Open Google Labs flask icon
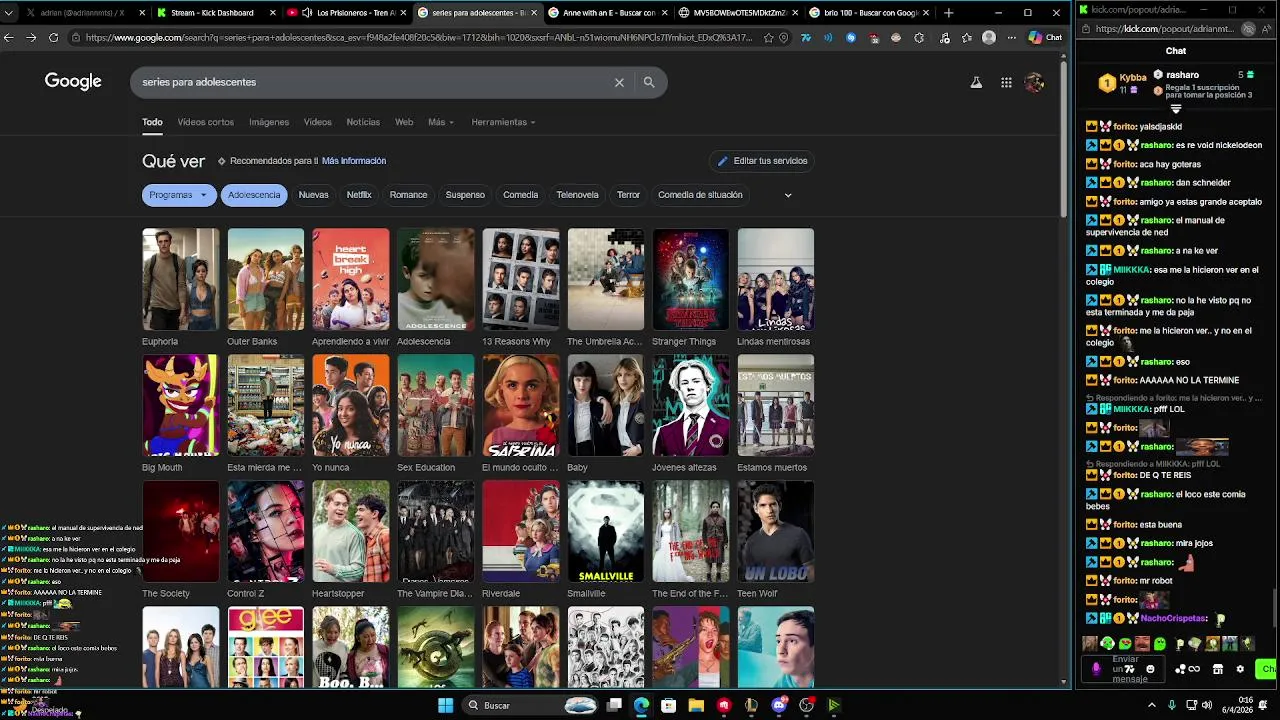The height and width of the screenshot is (720, 1280). [x=976, y=82]
